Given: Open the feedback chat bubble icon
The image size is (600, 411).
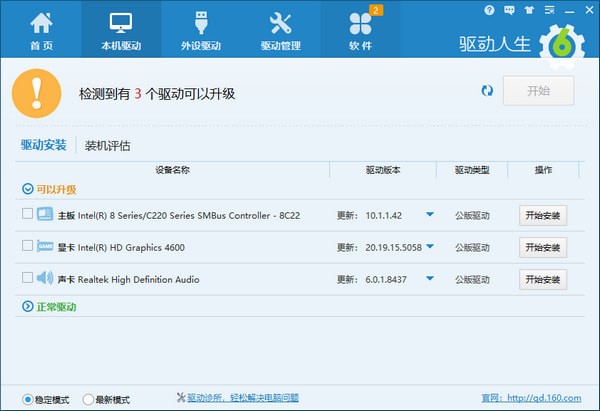Looking at the screenshot, I should pyautogui.click(x=508, y=11).
